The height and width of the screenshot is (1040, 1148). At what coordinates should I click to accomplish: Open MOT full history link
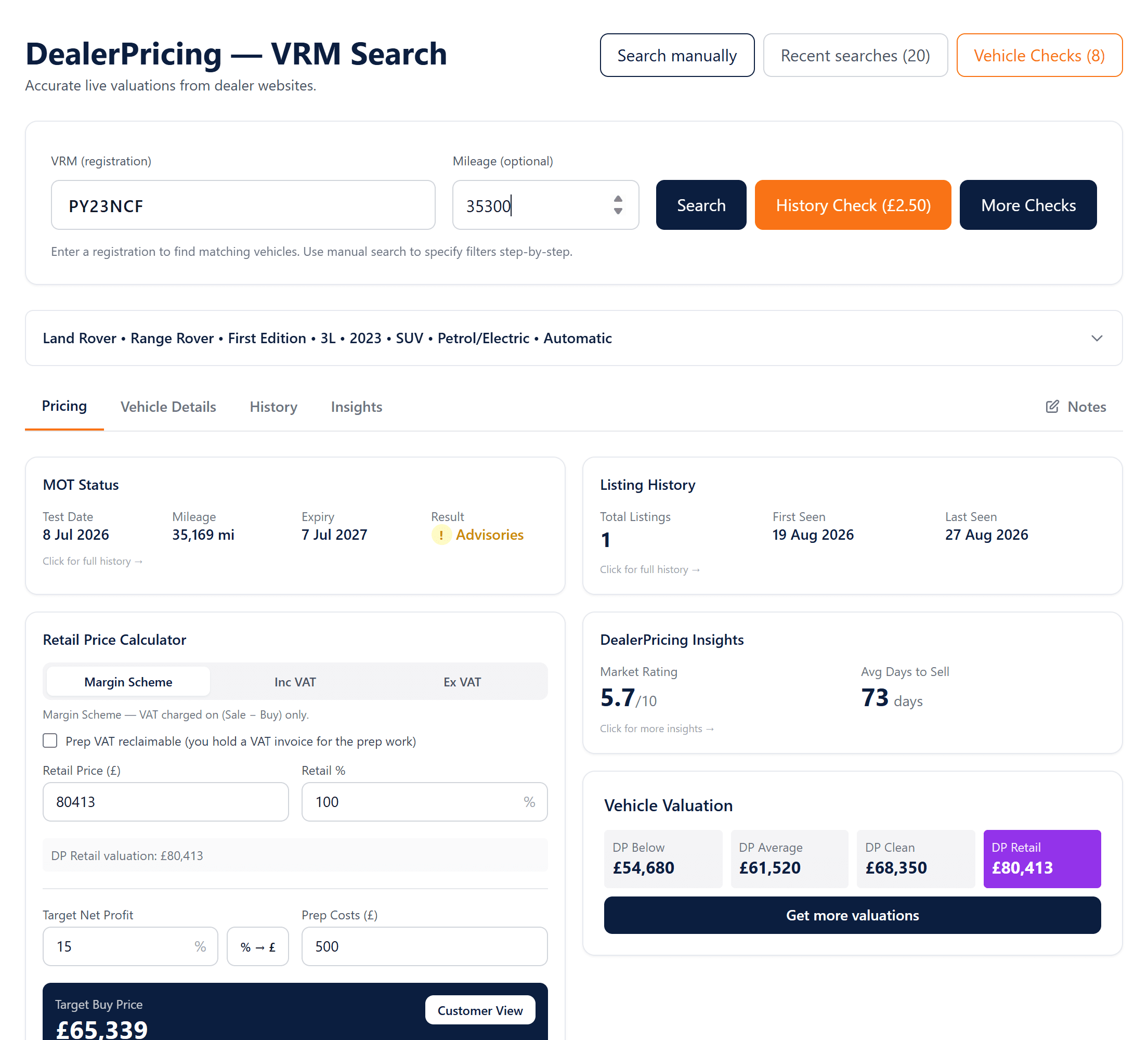pyautogui.click(x=92, y=561)
